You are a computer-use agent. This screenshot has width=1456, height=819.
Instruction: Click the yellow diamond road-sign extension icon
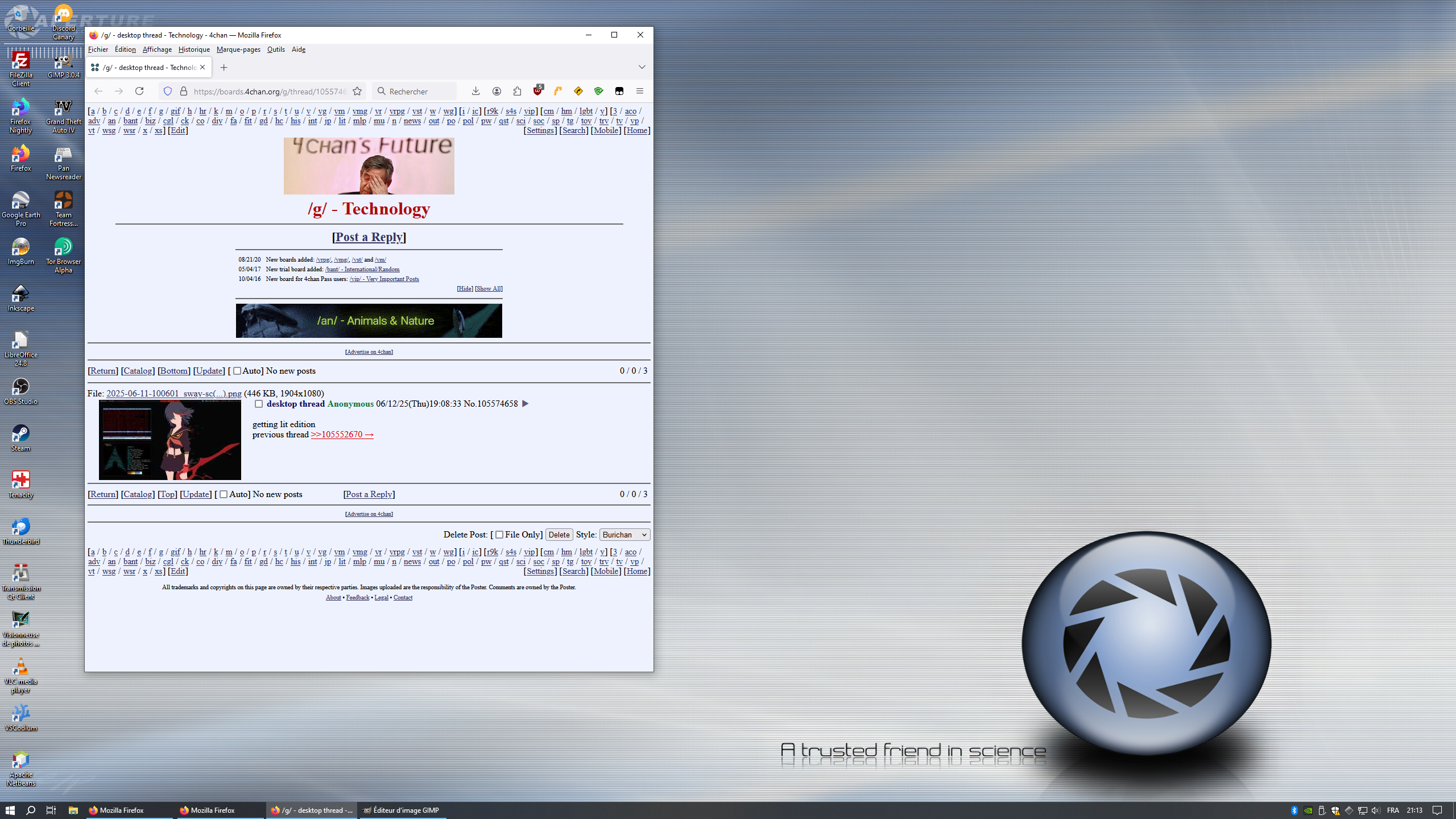[x=578, y=91]
